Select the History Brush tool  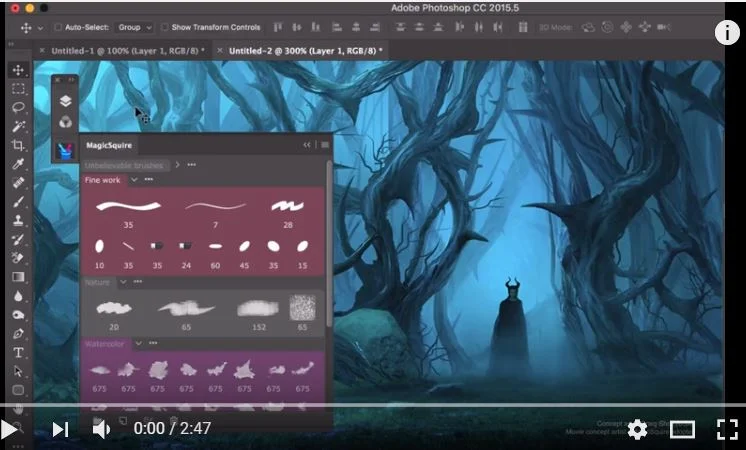pos(18,239)
